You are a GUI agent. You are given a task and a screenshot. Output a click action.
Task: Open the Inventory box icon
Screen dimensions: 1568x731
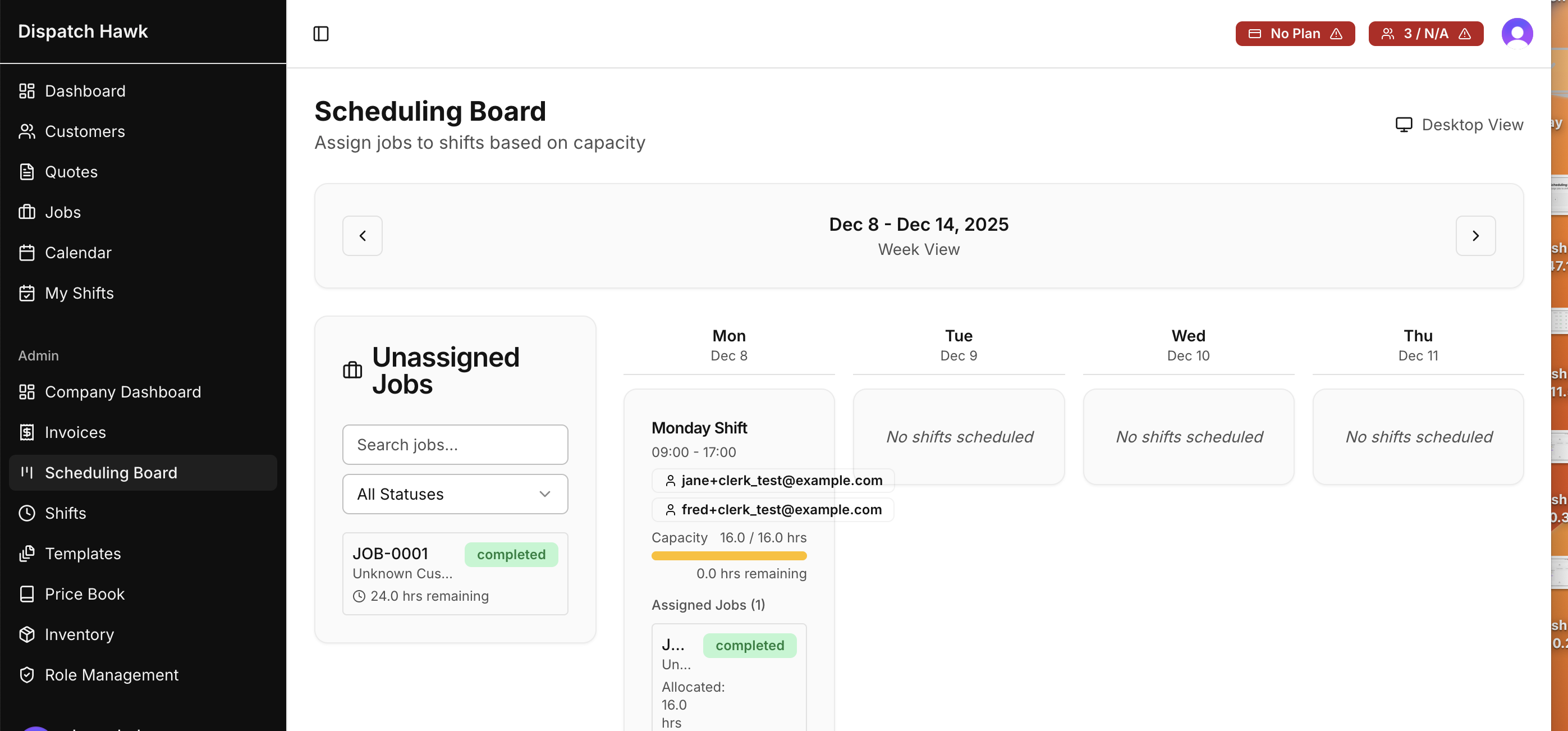tap(27, 634)
